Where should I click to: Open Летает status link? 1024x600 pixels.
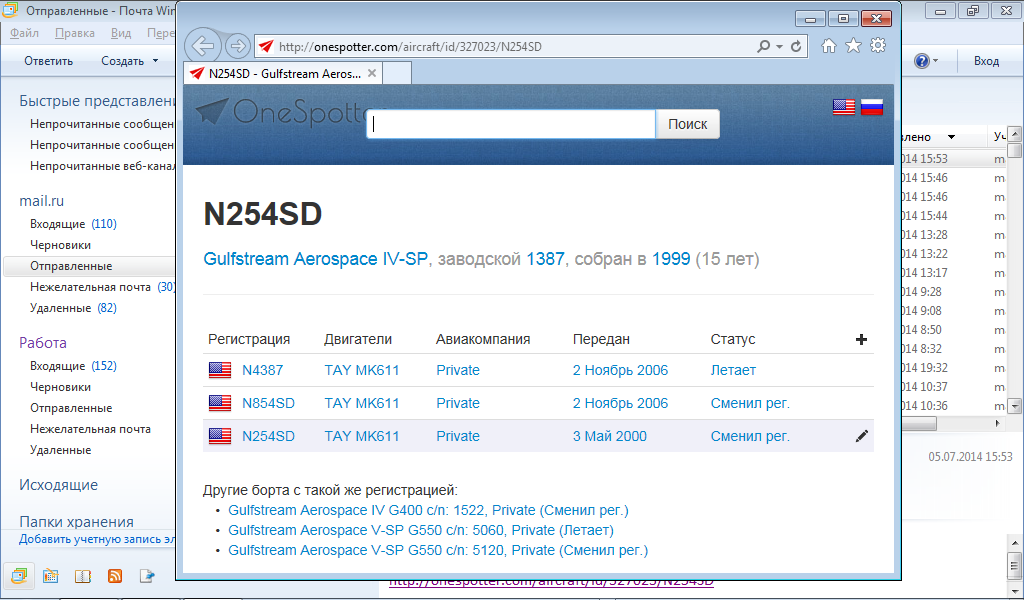(733, 370)
